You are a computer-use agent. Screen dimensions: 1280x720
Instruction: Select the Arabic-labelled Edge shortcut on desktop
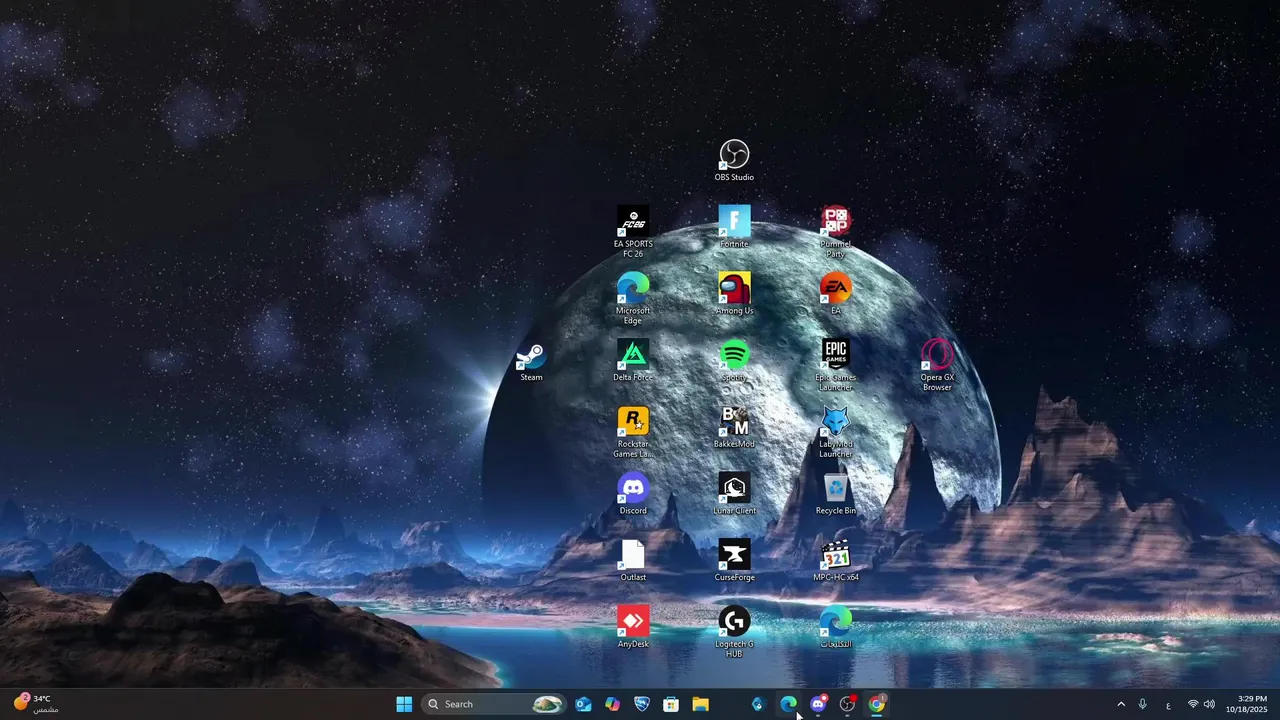point(835,628)
